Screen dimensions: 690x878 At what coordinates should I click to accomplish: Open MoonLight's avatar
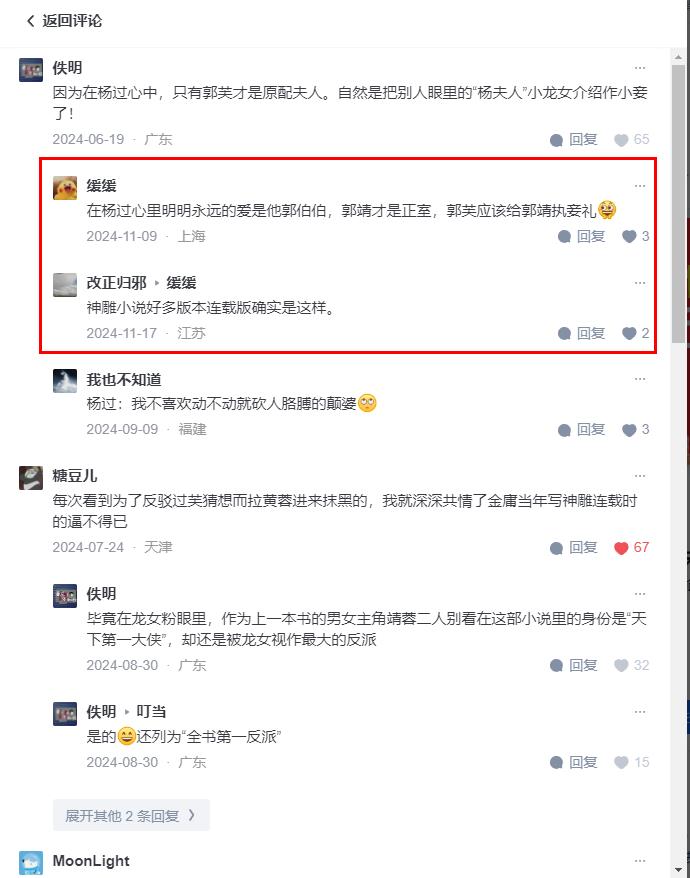pos(31,863)
